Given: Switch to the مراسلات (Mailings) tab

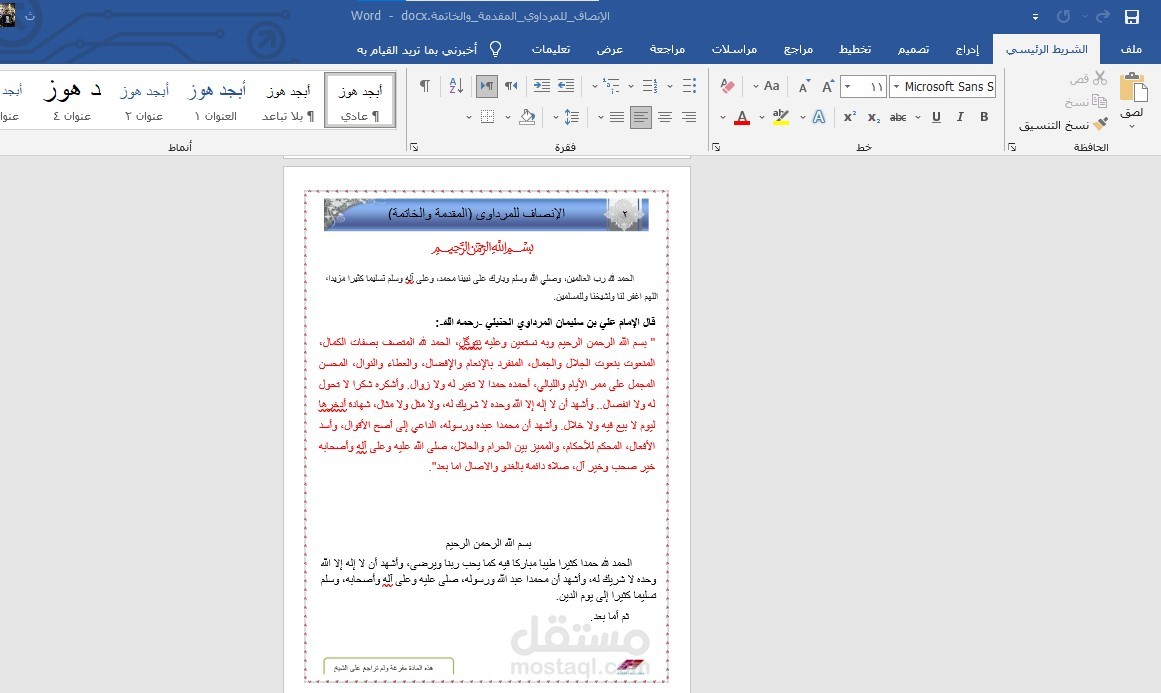Looking at the screenshot, I should coord(735,49).
